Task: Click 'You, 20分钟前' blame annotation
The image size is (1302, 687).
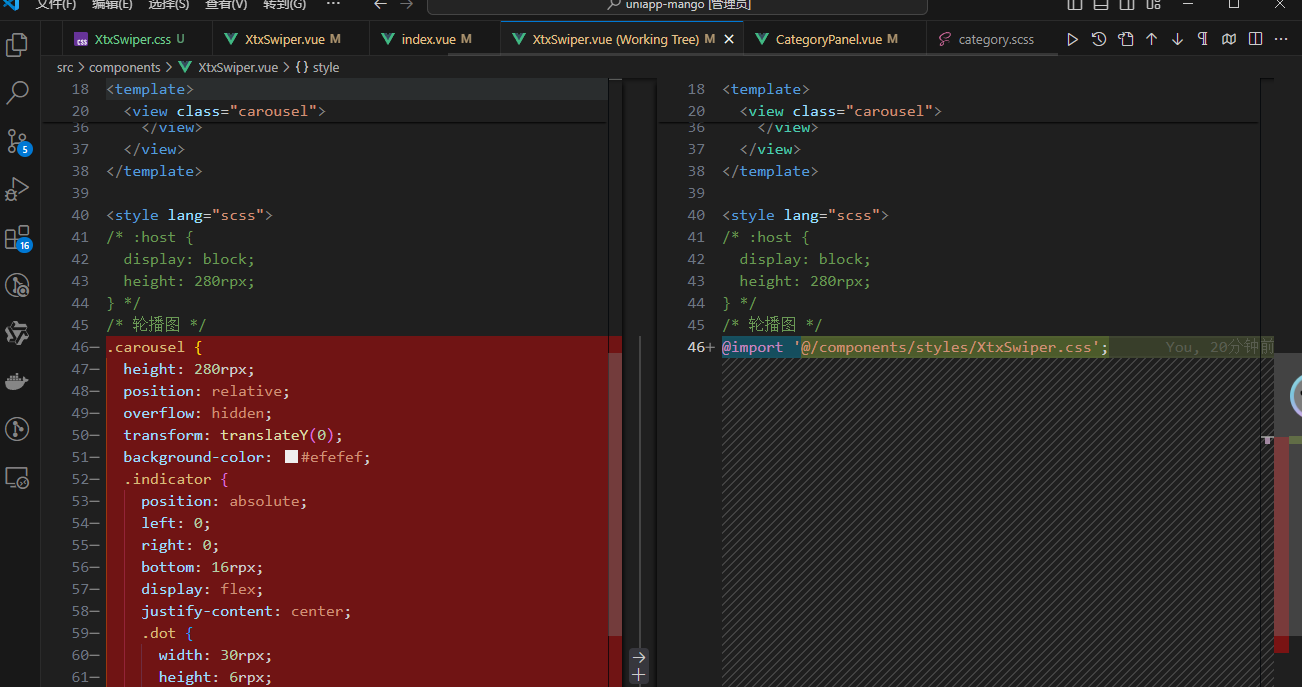Action: 1219,347
